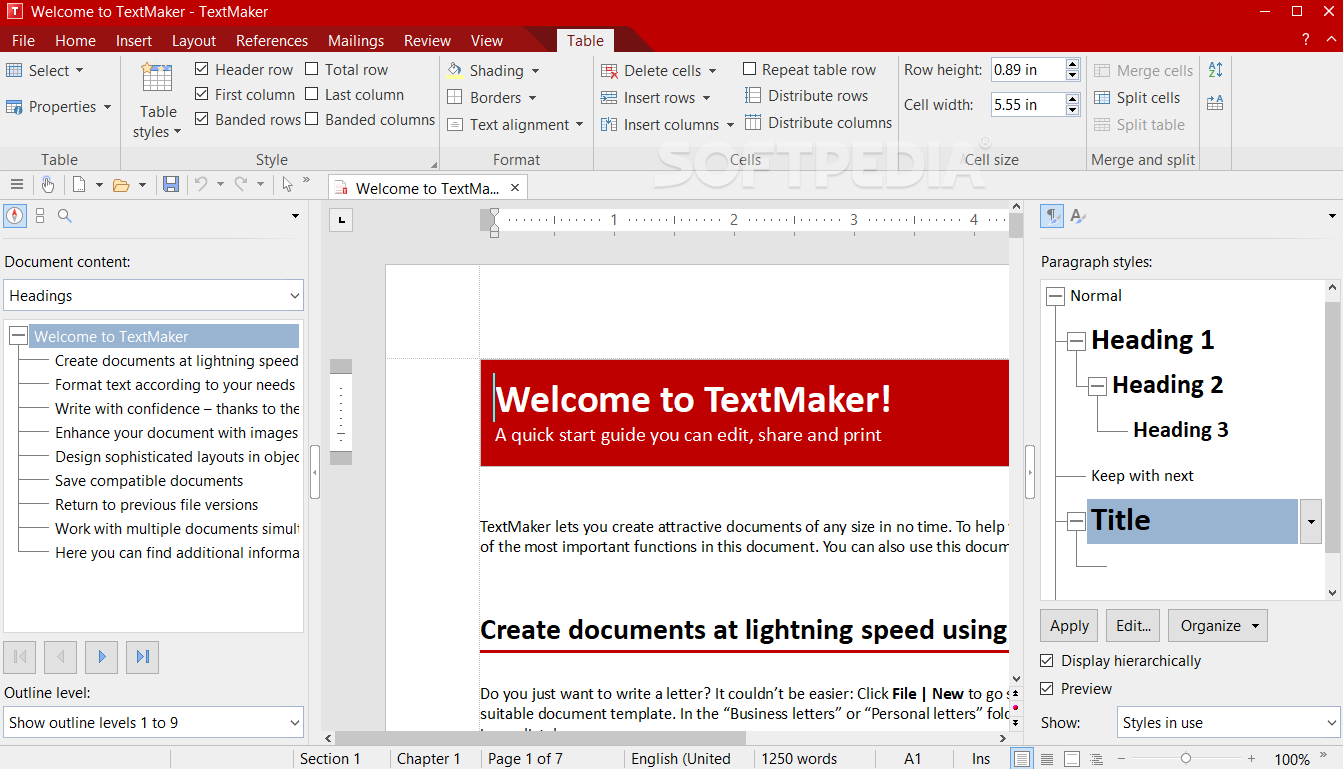Switch sidebar to navigator compass view
Screen dimensions: 1343x769
coord(15,215)
